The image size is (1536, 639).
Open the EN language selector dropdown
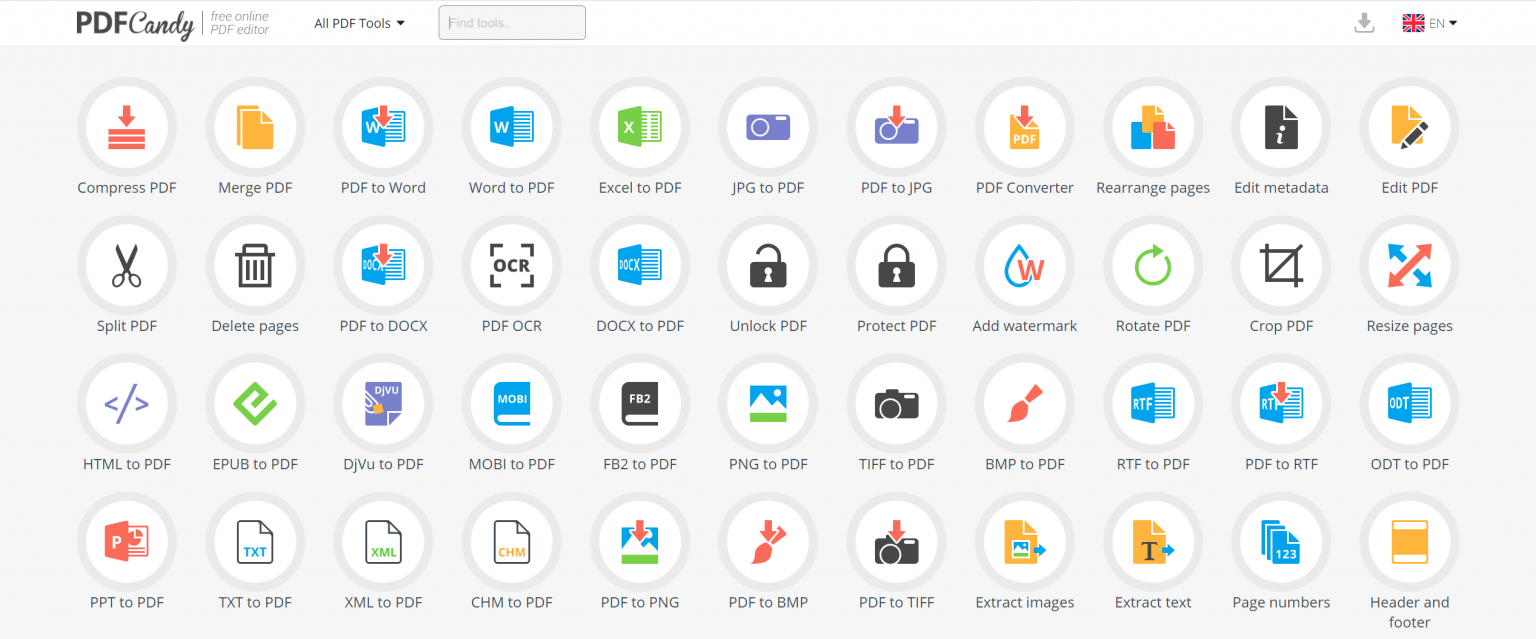(x=1430, y=23)
